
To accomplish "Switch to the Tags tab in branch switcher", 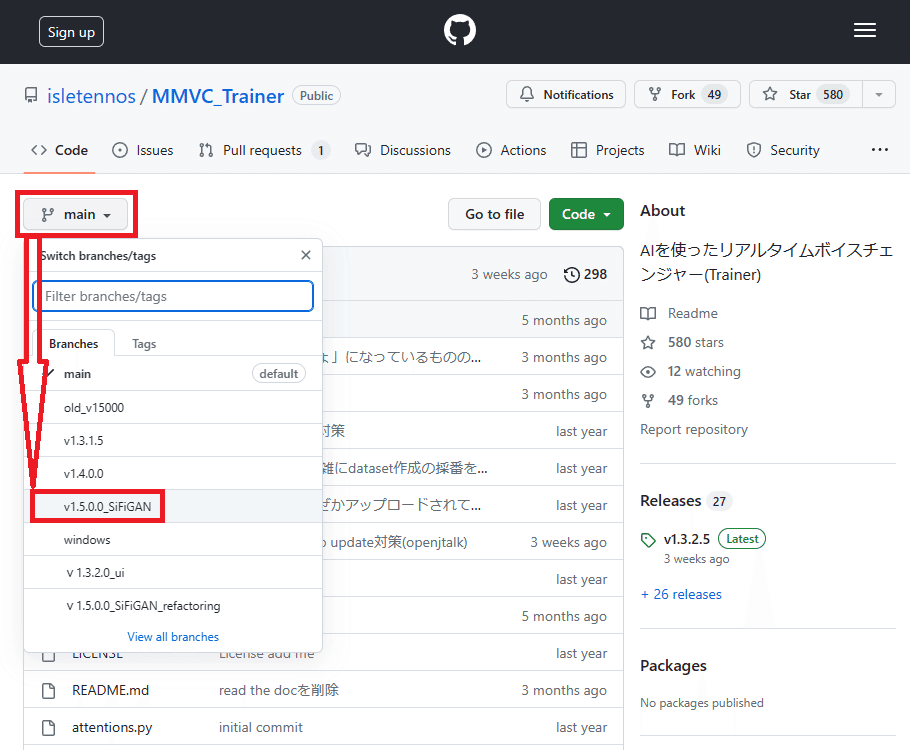I will pyautogui.click(x=143, y=343).
